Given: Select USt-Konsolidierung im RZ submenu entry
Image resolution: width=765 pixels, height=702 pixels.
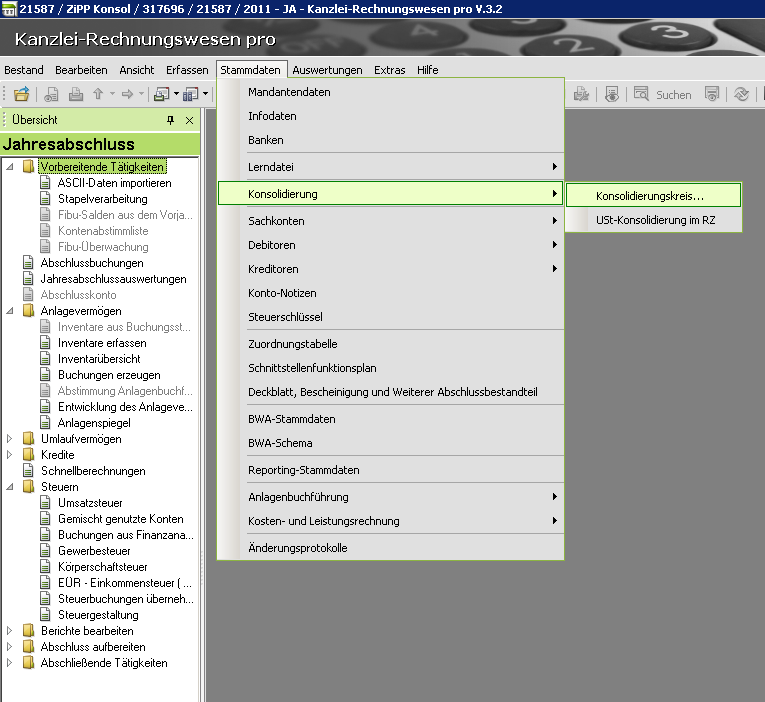Looking at the screenshot, I should point(653,220).
